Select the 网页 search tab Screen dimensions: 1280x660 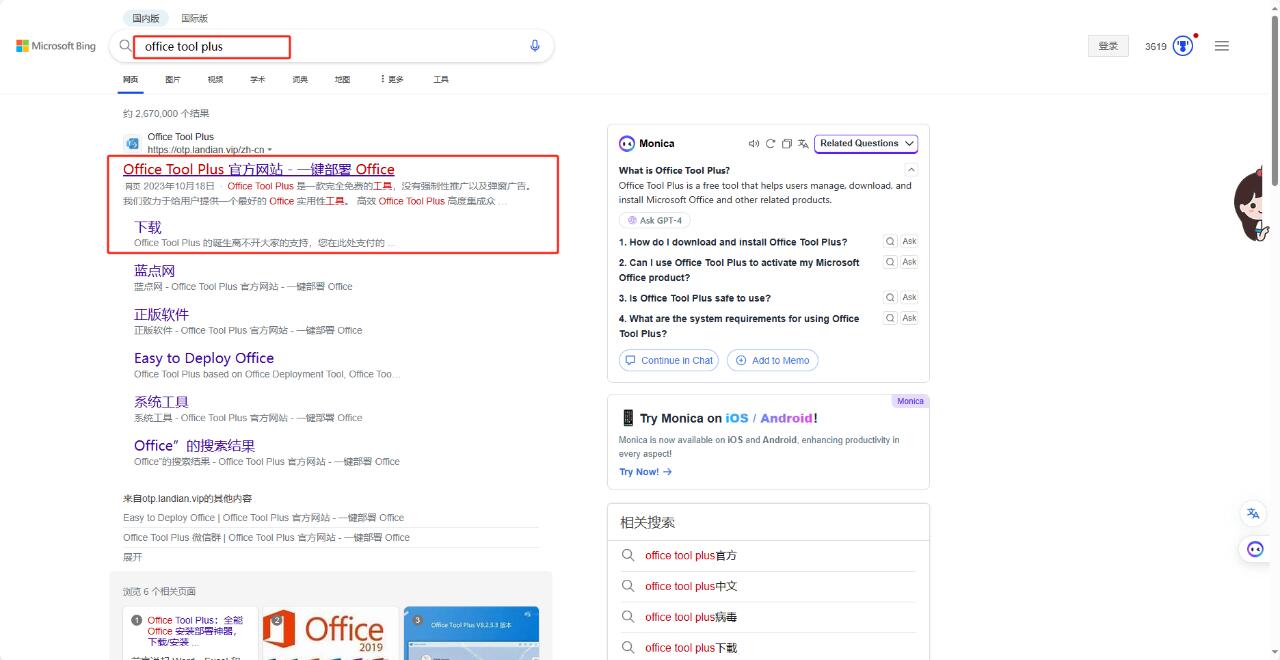(131, 79)
